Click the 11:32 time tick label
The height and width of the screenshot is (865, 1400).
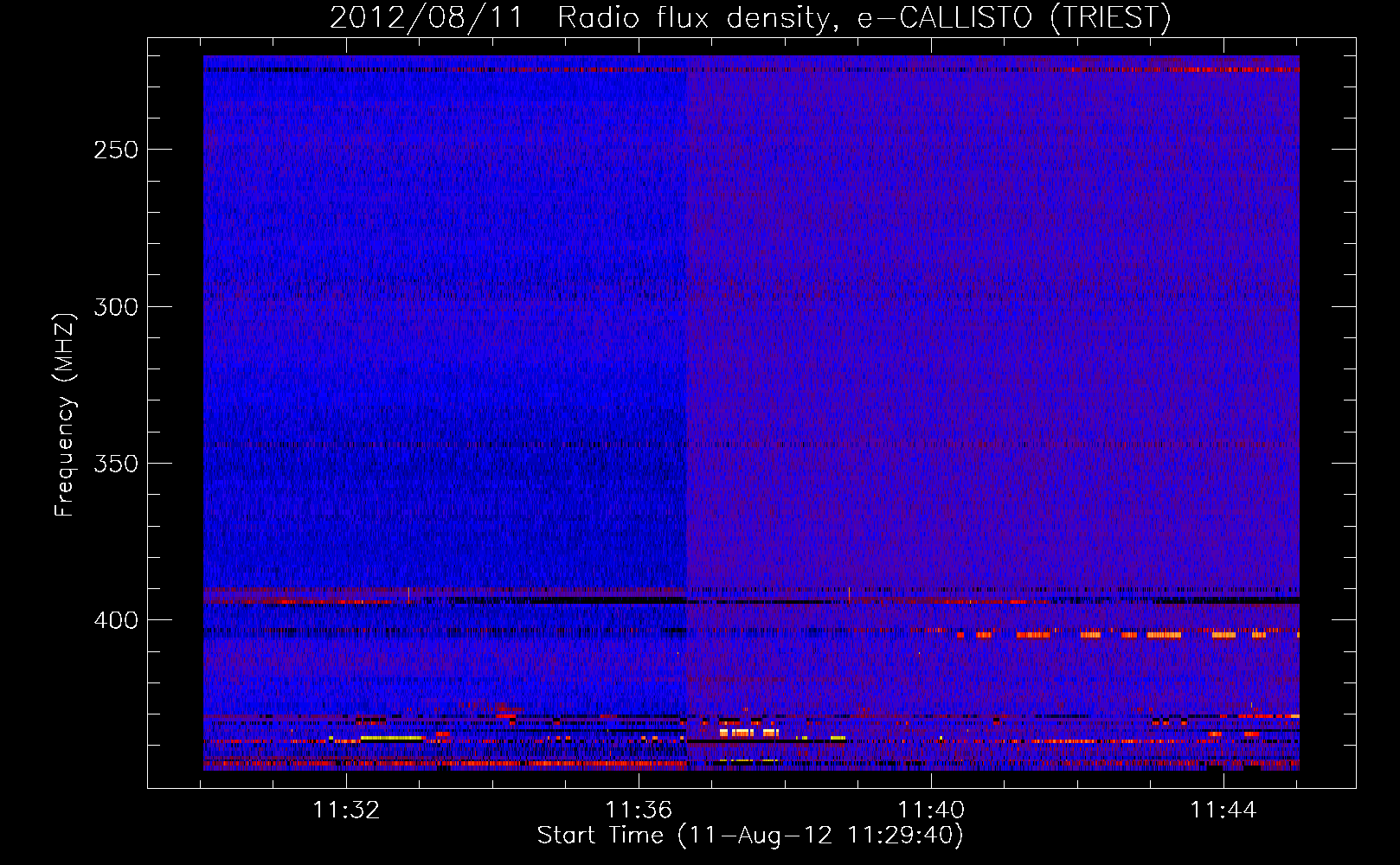[346, 811]
